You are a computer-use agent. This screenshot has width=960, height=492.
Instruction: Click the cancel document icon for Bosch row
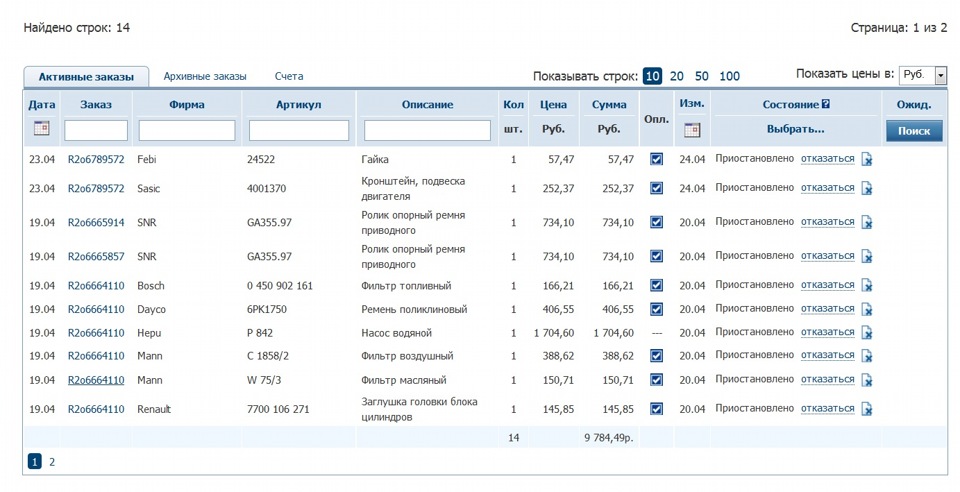[x=867, y=285]
